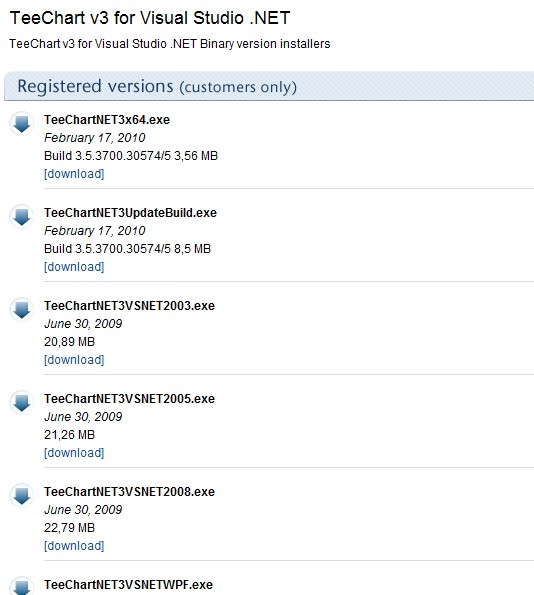The width and height of the screenshot is (534, 595).
Task: Click the Build 3.5.3700.30574/5 3,56 MB text
Action: [131, 156]
